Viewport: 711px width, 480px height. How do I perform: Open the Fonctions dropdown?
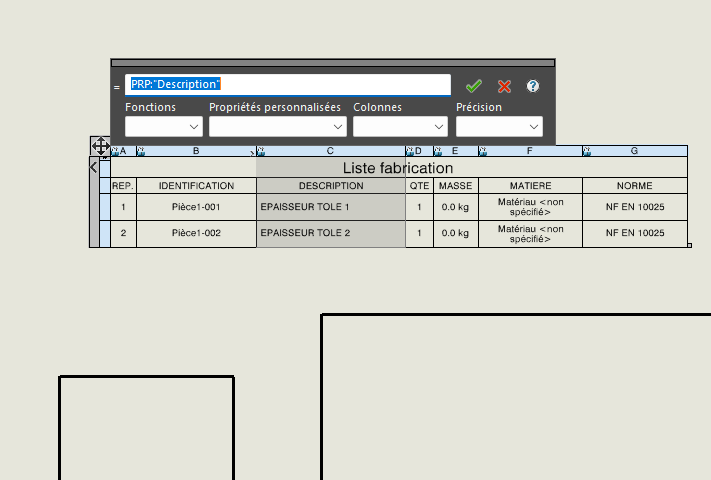[164, 127]
